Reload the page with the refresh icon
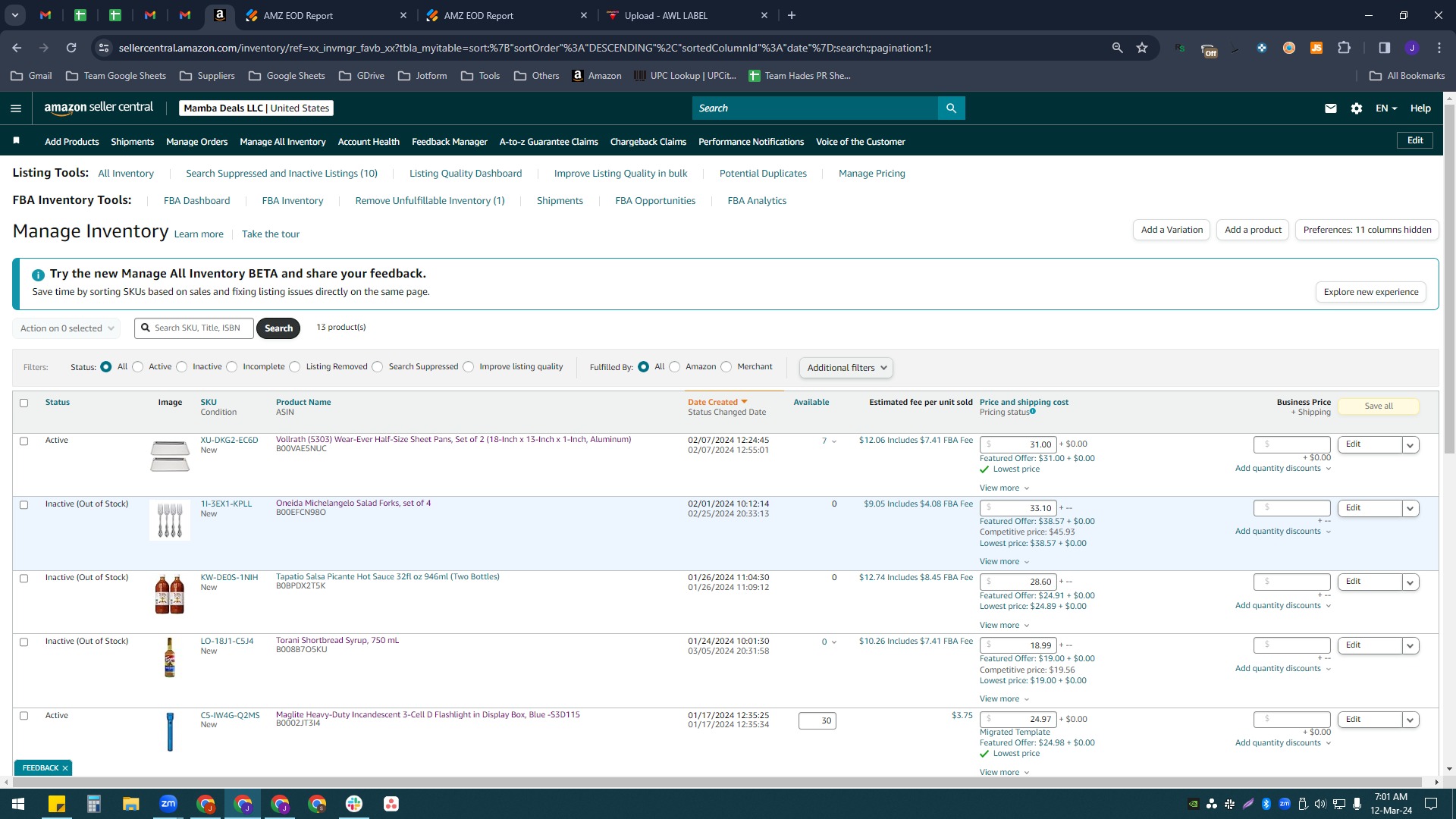This screenshot has width=1456, height=819. click(x=71, y=48)
